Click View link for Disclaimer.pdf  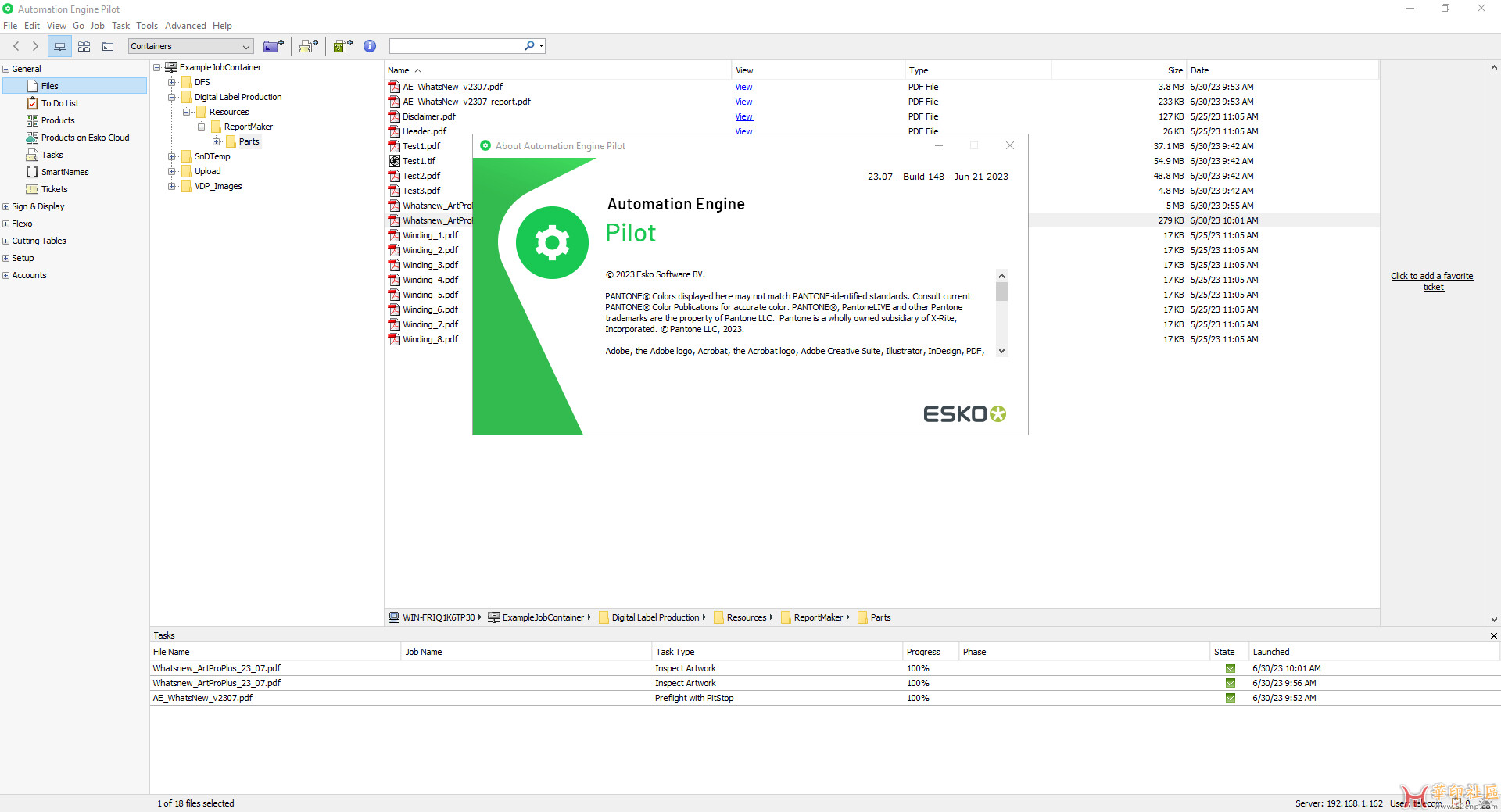[743, 116]
